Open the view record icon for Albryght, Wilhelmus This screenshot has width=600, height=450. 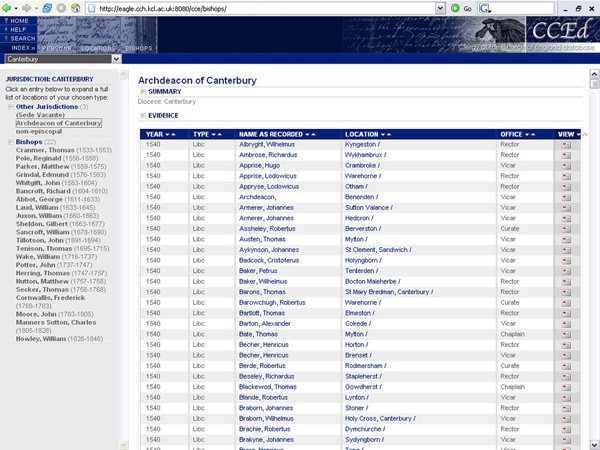(566, 146)
